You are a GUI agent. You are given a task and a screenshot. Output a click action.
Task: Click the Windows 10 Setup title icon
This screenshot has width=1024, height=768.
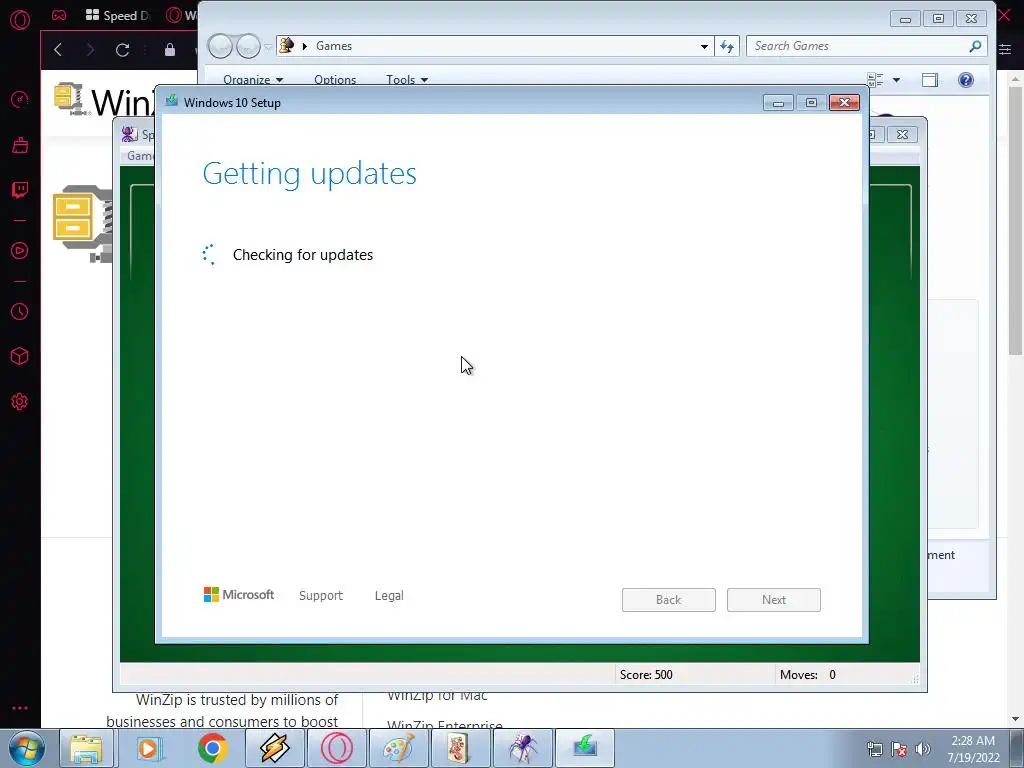(x=172, y=101)
